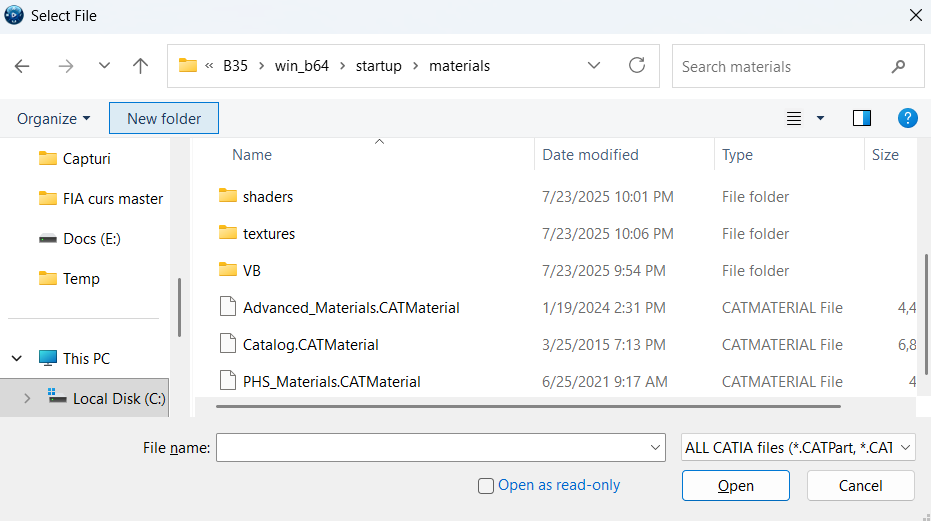931x521 pixels.
Task: Click the startup breadcrumb segment
Action: (x=379, y=66)
